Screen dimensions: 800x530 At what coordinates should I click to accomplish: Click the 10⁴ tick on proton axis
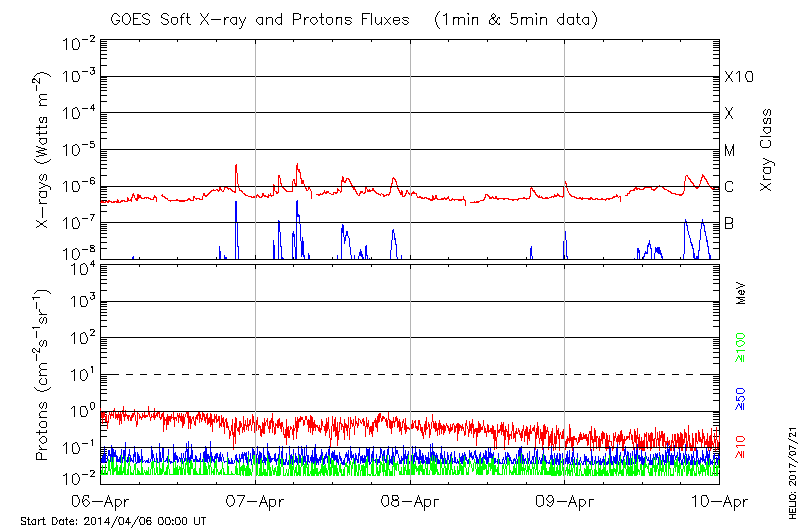[x=81, y=267]
